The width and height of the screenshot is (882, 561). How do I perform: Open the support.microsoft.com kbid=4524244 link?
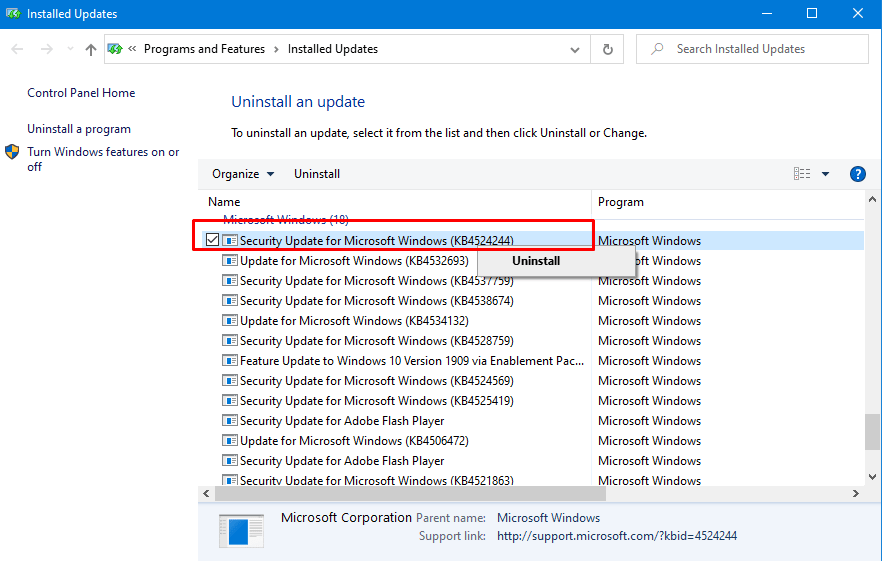coord(616,536)
